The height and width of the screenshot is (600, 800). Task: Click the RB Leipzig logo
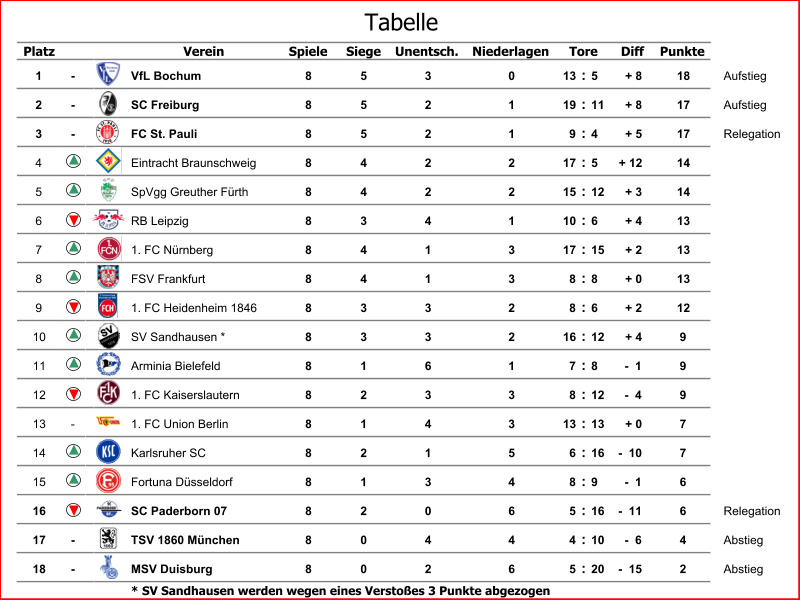coord(108,220)
